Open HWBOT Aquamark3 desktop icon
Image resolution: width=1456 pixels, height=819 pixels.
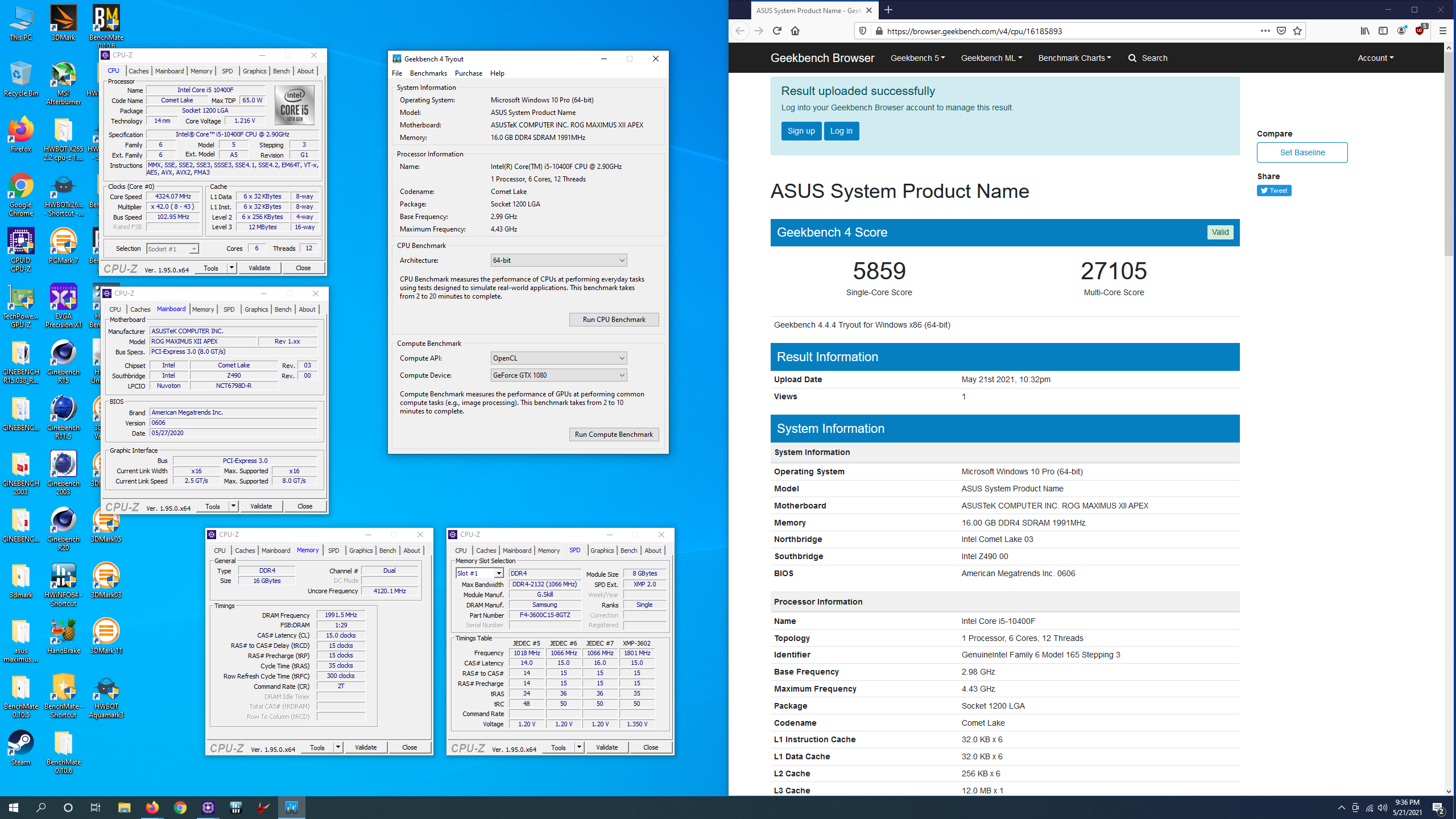[x=106, y=696]
